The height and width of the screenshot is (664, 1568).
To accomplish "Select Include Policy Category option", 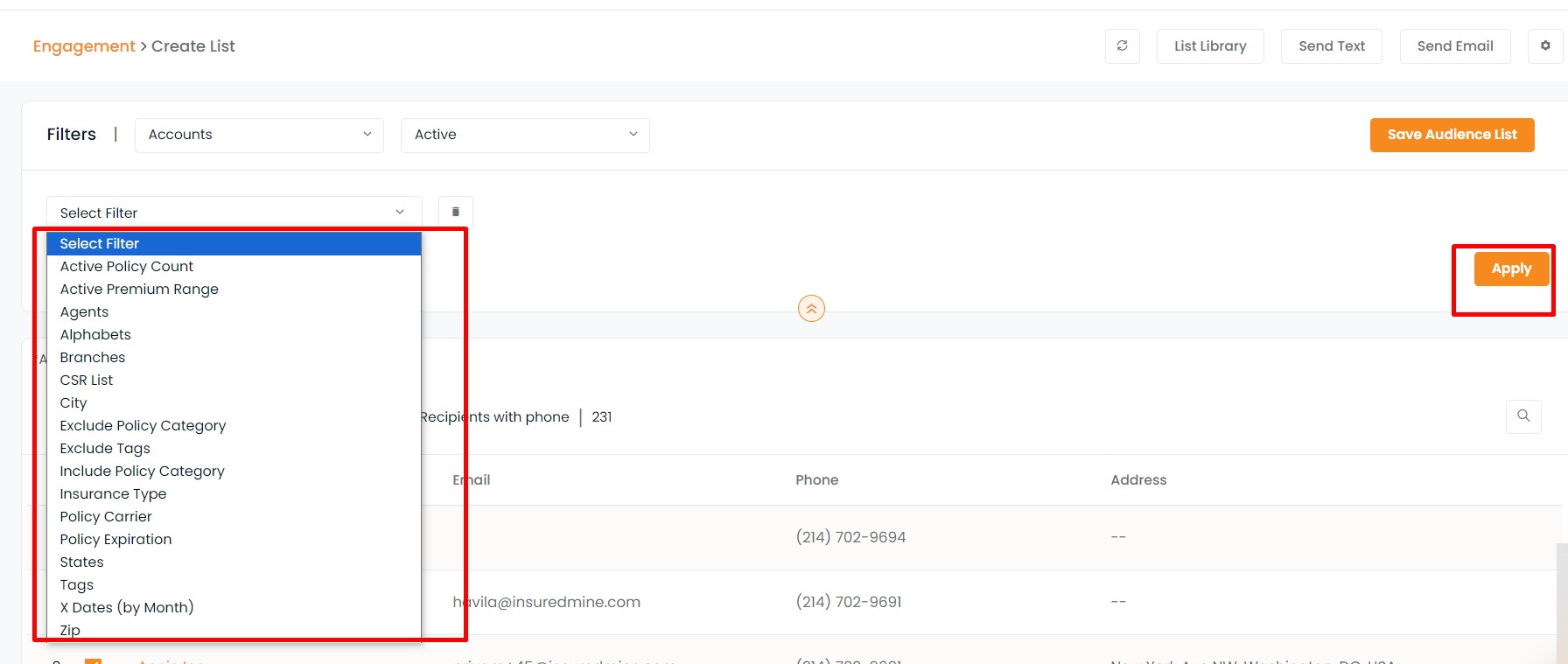I will [234, 472].
